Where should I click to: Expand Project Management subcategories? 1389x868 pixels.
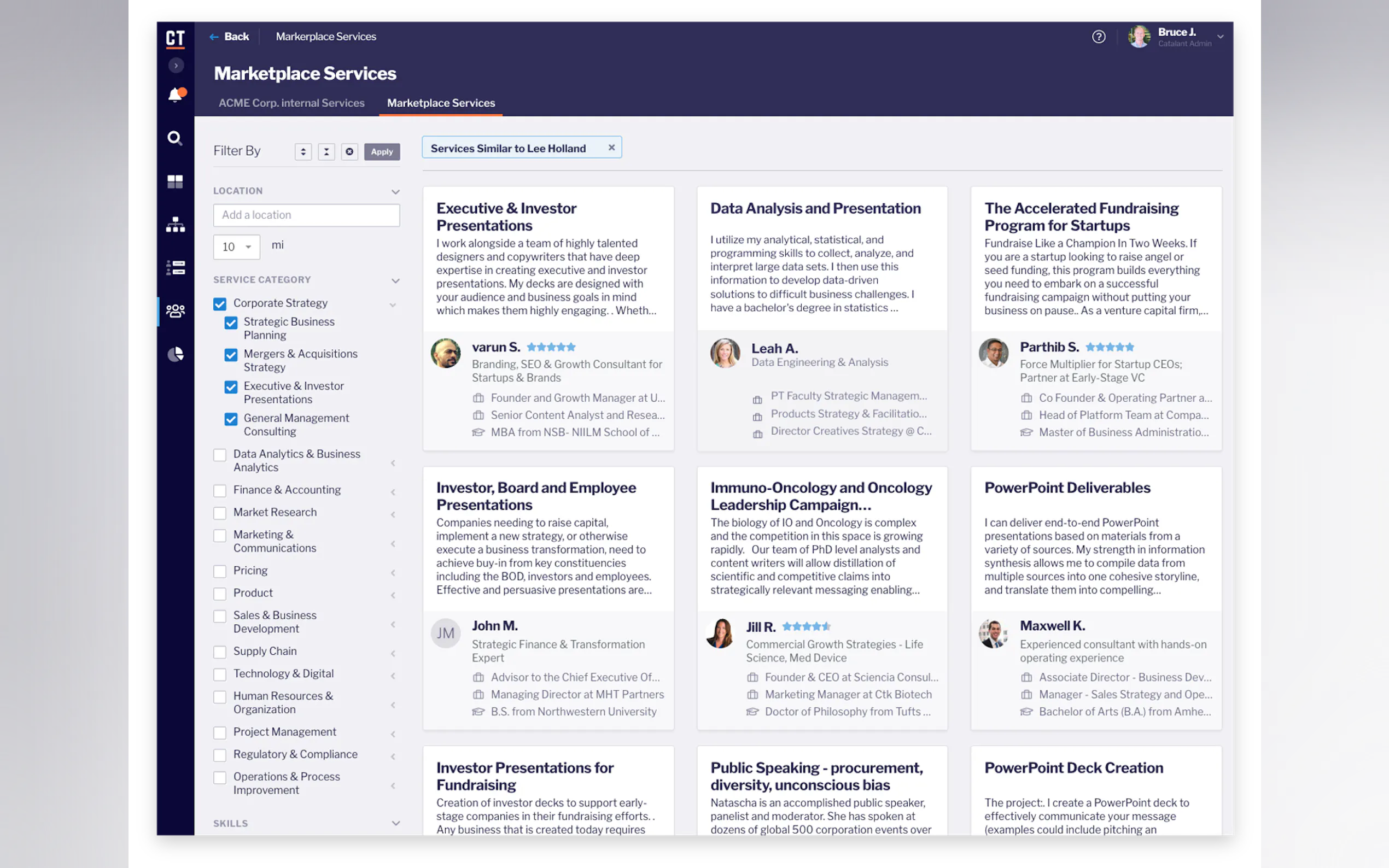click(393, 734)
